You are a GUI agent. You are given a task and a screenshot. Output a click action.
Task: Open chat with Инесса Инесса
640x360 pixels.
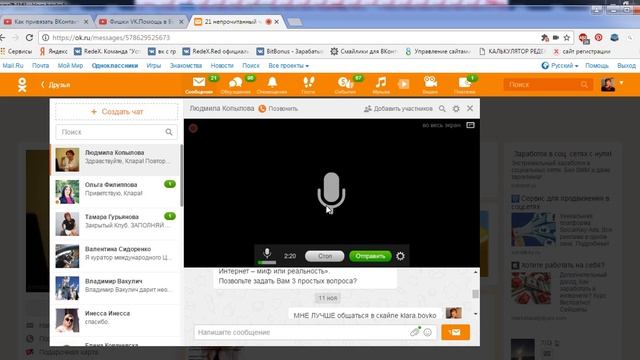pyautogui.click(x=116, y=320)
